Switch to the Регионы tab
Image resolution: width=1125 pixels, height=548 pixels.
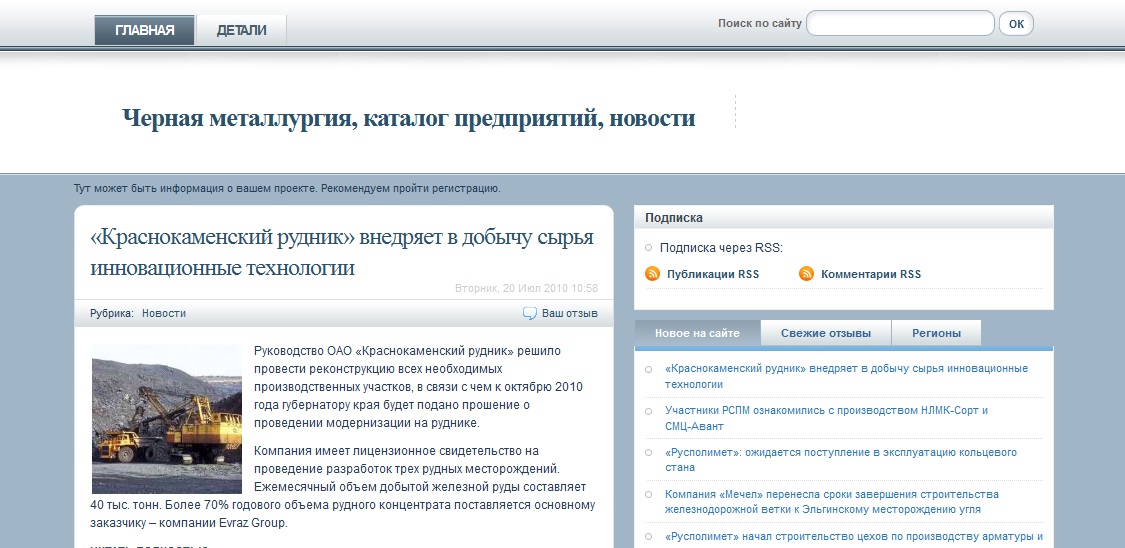pyautogui.click(x=936, y=333)
